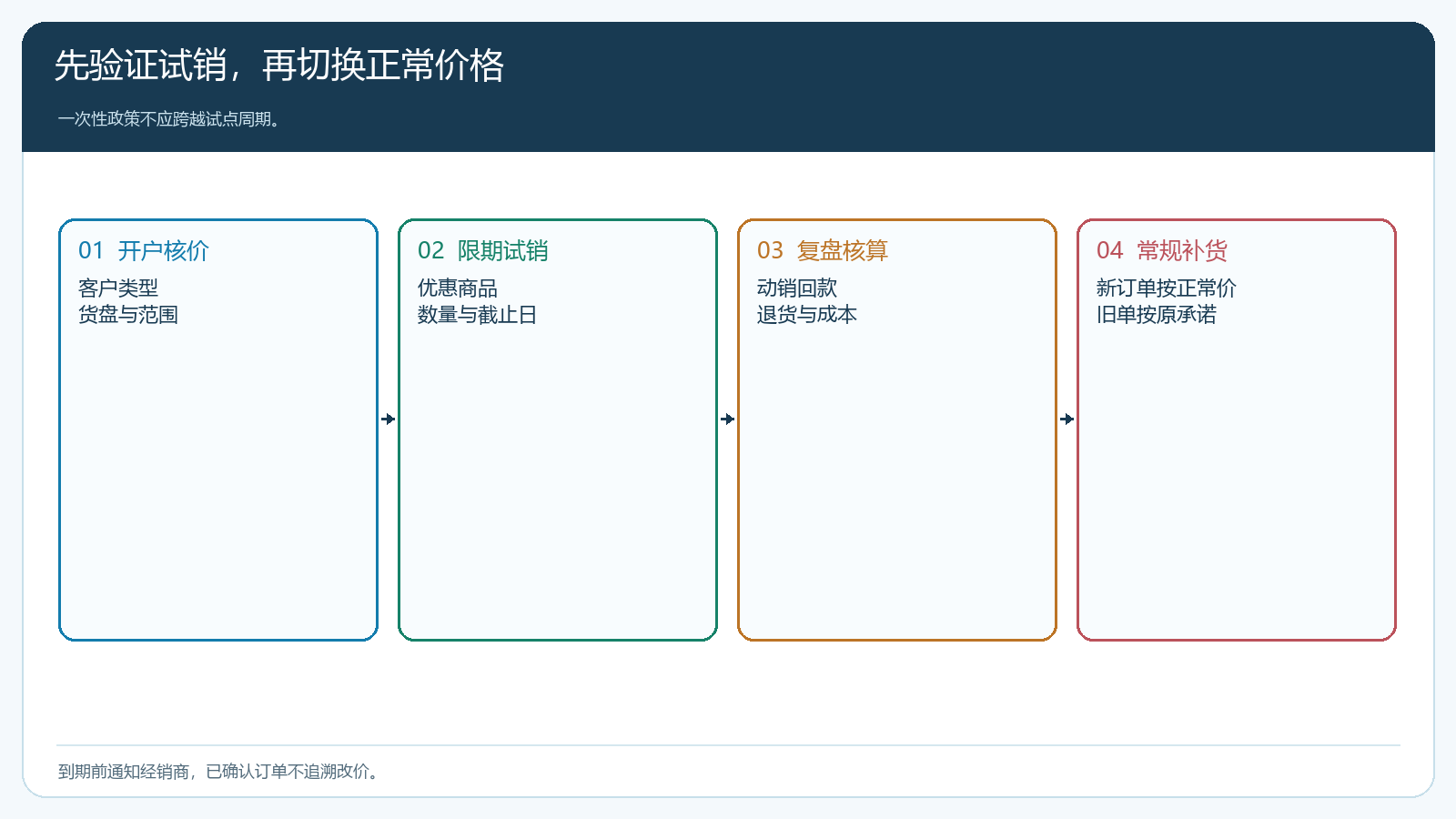Click the arrow between 限期试销 and 复盘核算
Viewport: 1456px width, 819px height.
coord(728,420)
